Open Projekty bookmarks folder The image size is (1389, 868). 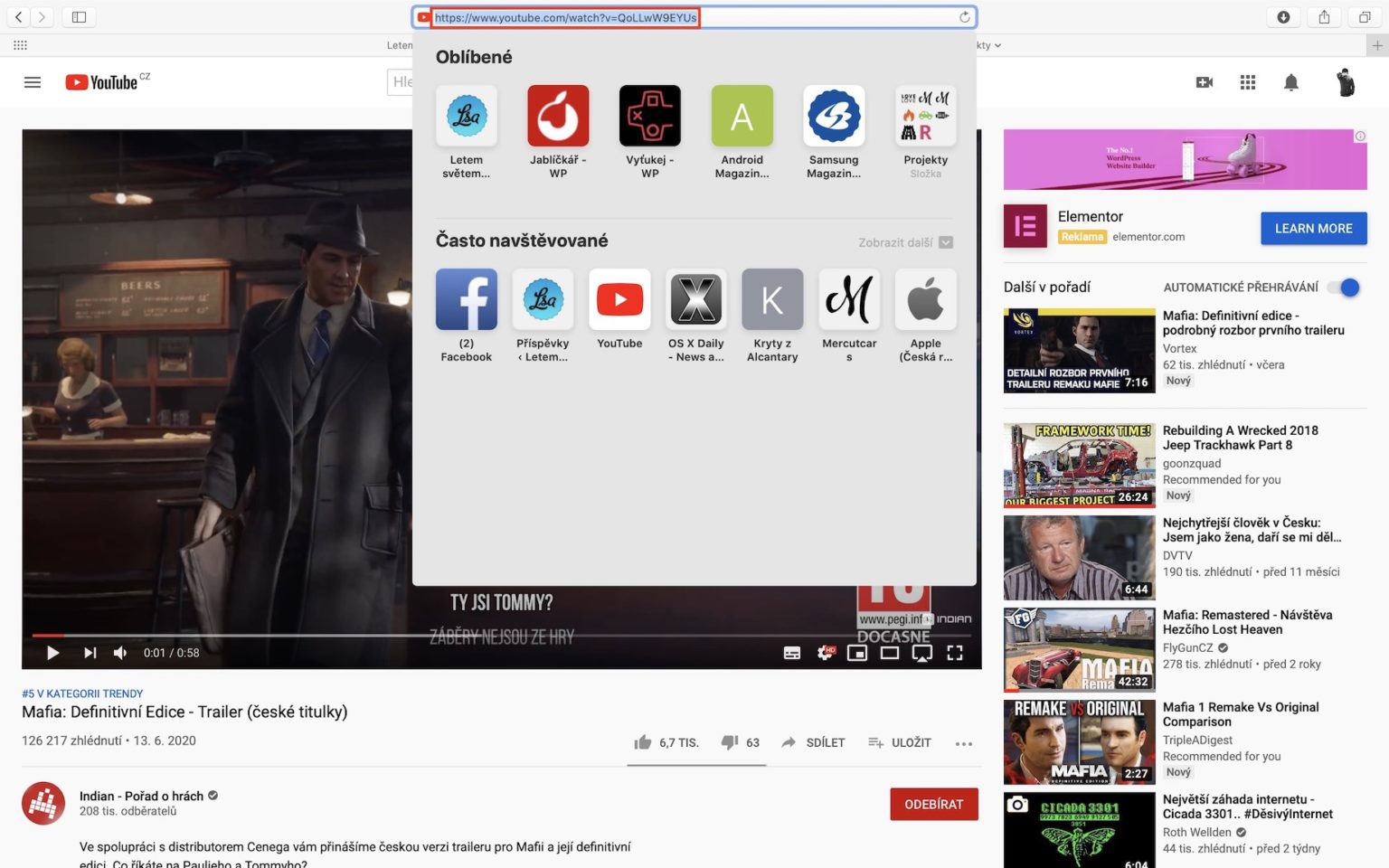[x=925, y=116]
